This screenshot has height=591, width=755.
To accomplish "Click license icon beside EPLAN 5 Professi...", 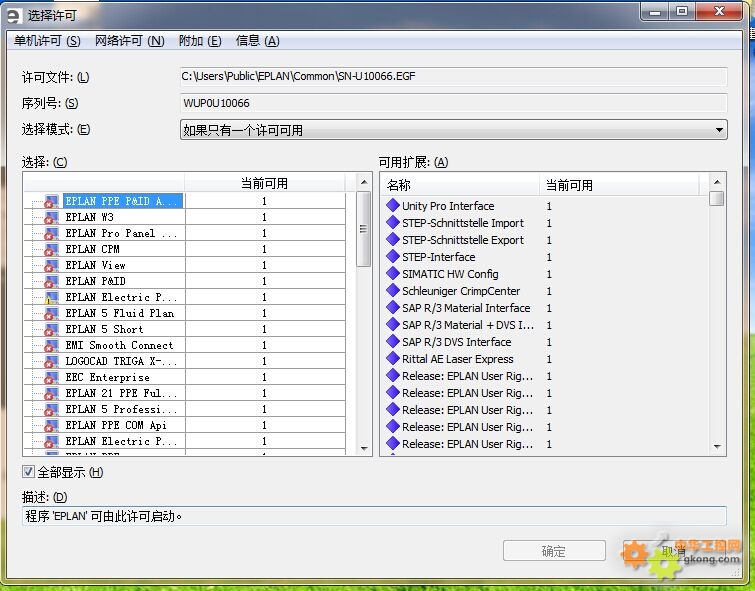I will (x=51, y=409).
